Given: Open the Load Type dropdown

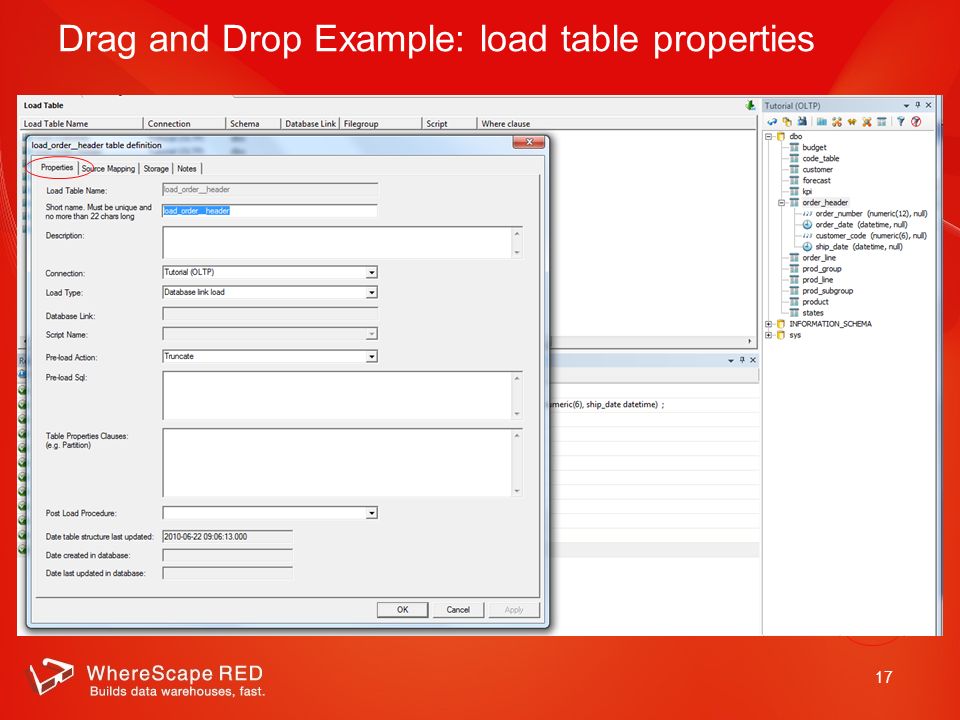Looking at the screenshot, I should [x=372, y=293].
